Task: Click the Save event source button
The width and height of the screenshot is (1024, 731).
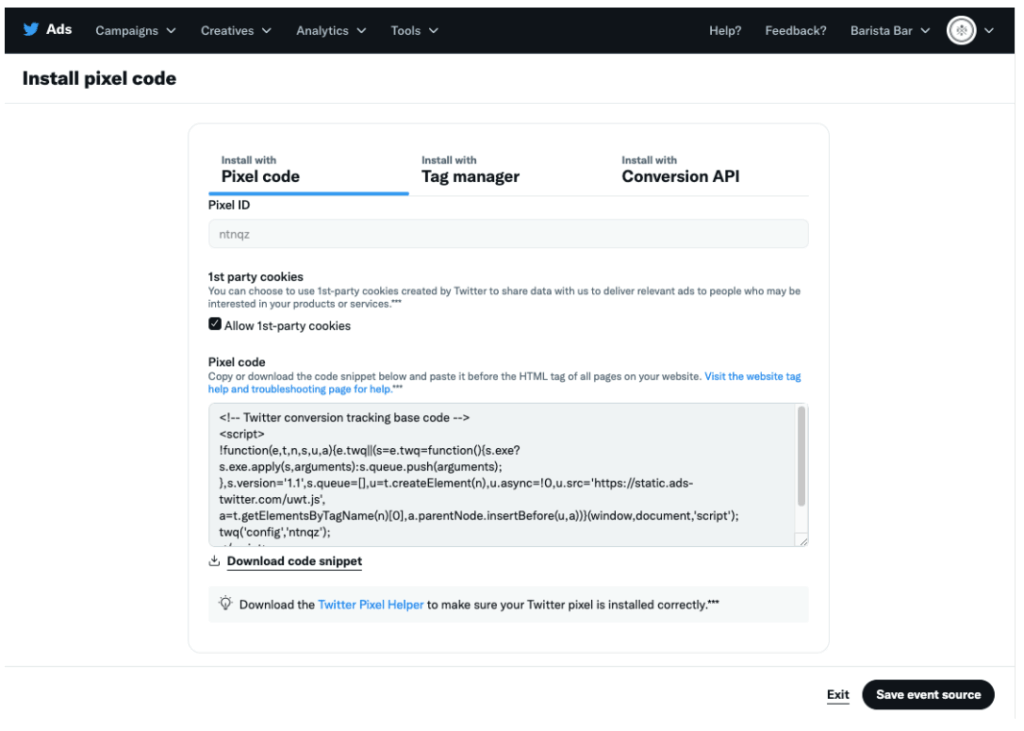Action: 928,695
